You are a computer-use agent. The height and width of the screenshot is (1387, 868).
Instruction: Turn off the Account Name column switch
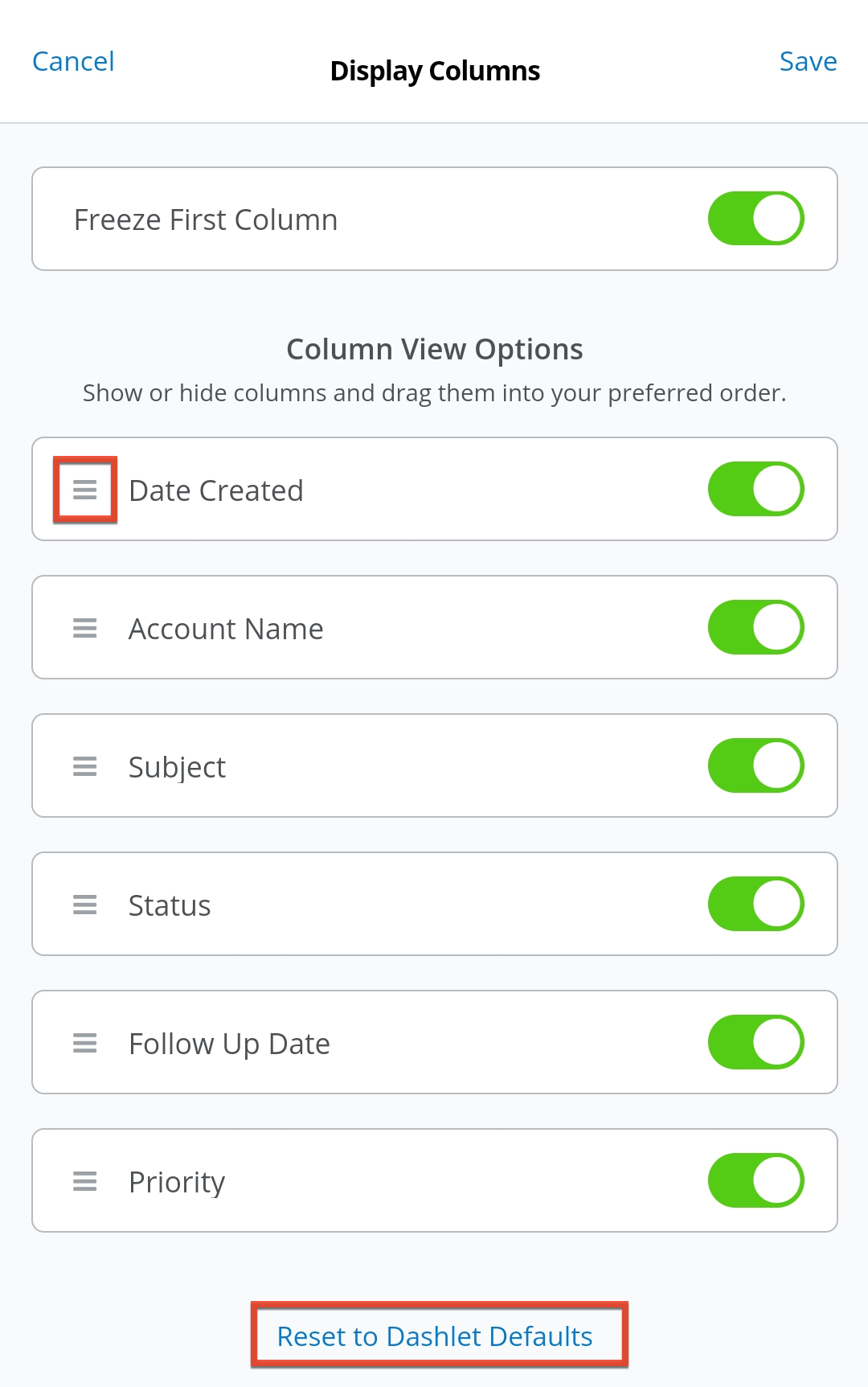(755, 627)
